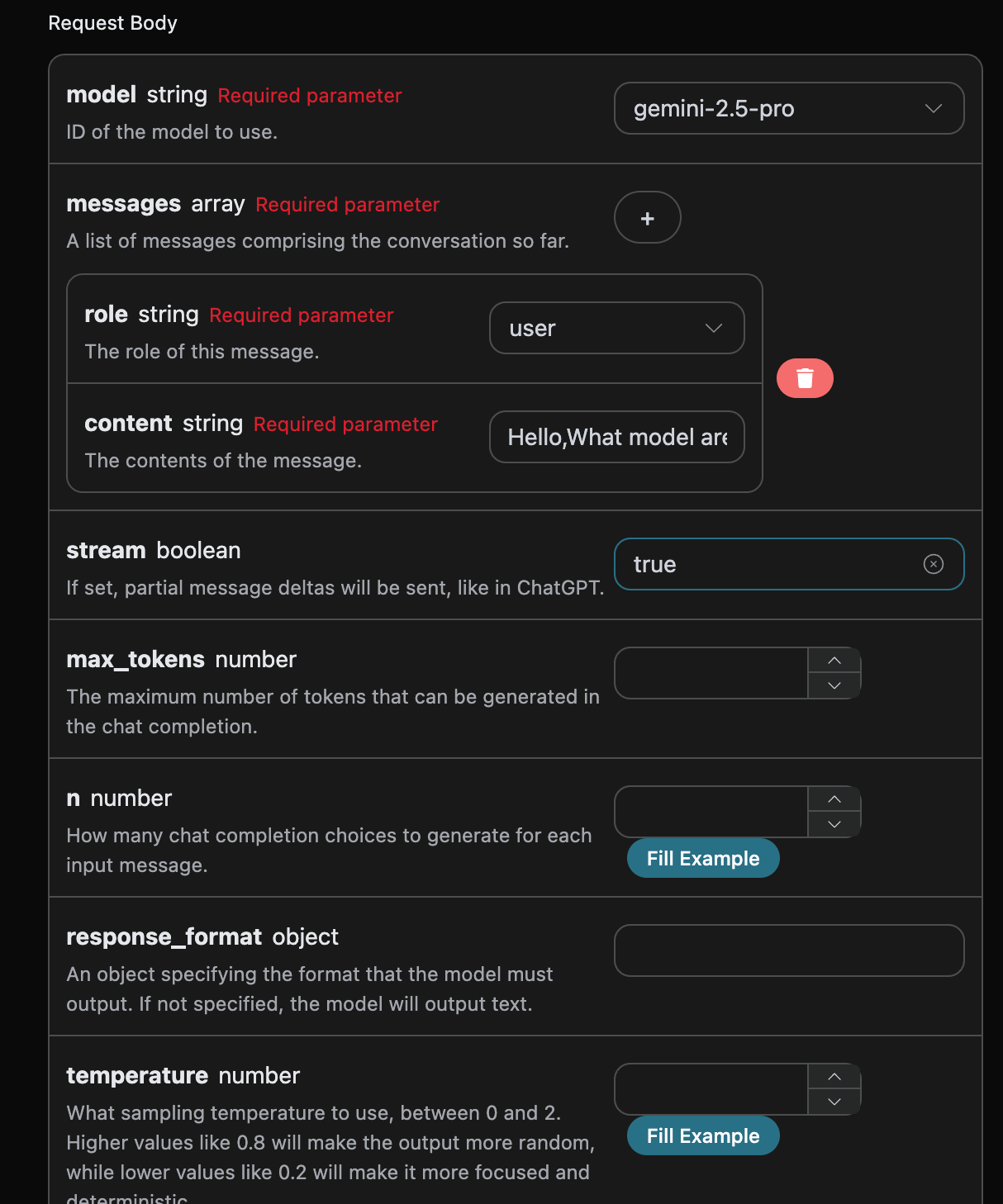Increment n value with up arrow
This screenshot has height=1204, width=1003.
point(834,799)
